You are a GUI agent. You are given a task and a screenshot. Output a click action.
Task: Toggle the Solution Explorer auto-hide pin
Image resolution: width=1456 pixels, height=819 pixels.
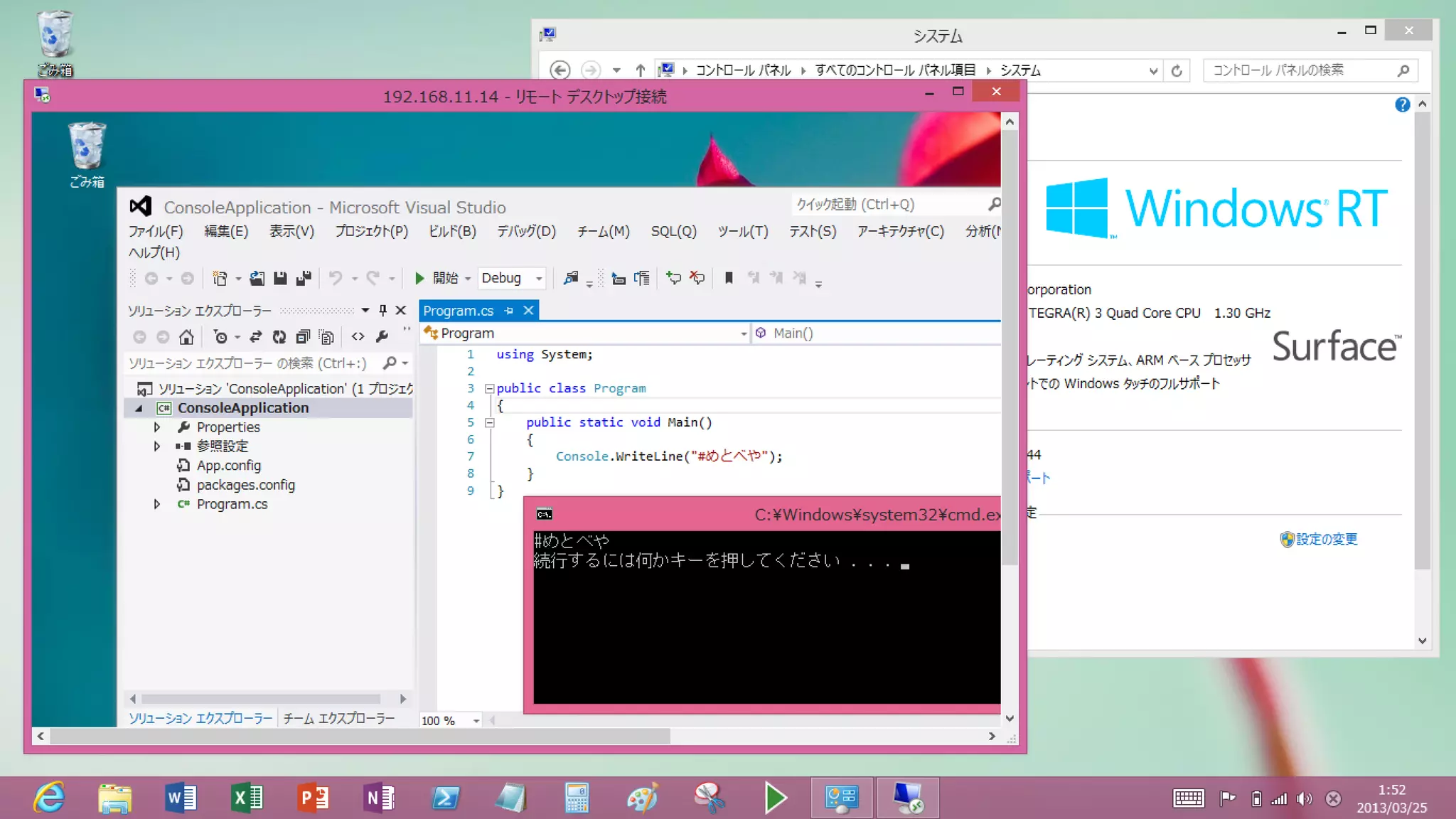(x=382, y=310)
